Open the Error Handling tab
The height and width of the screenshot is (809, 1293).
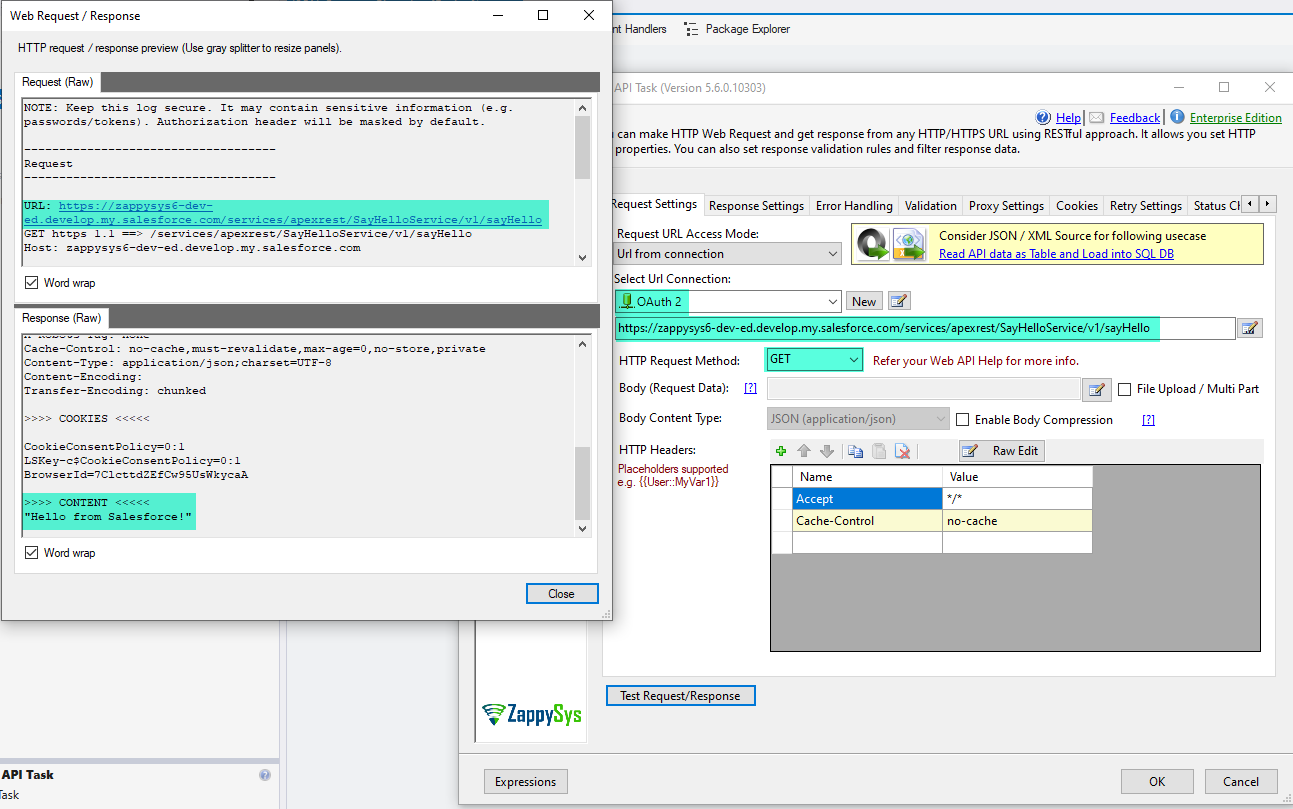854,206
